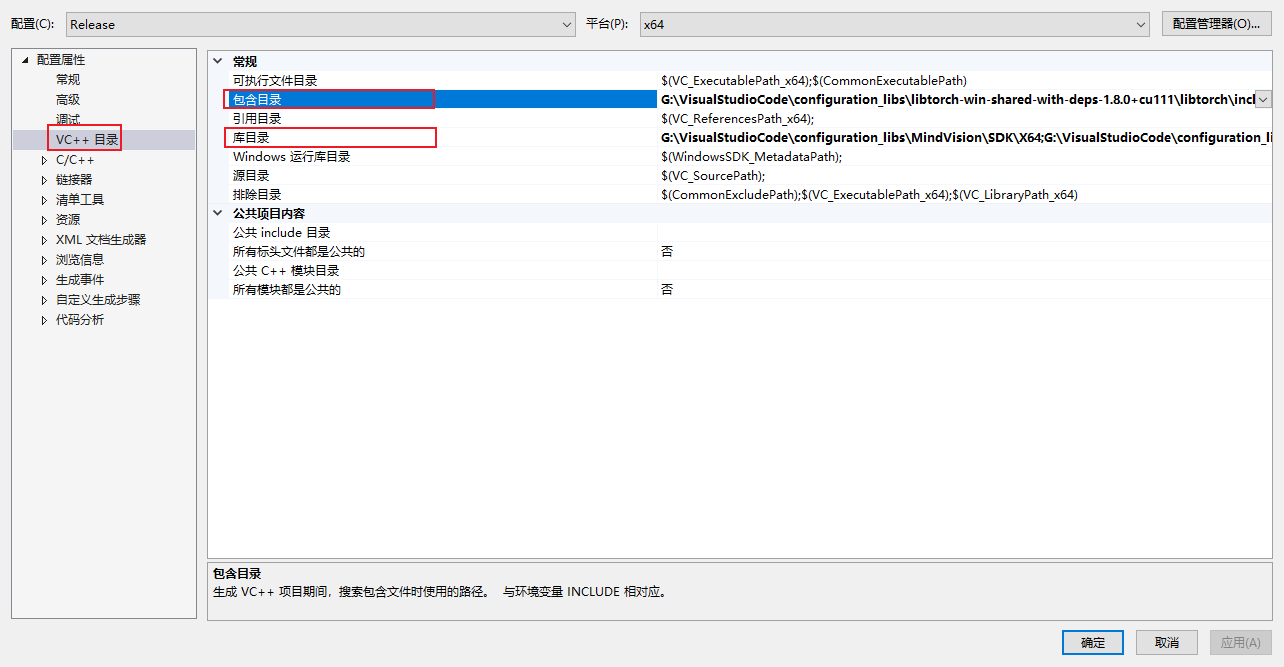Screen dimensions: 1284x667
Task: Select 调试 in the property tree
Action: click(68, 120)
